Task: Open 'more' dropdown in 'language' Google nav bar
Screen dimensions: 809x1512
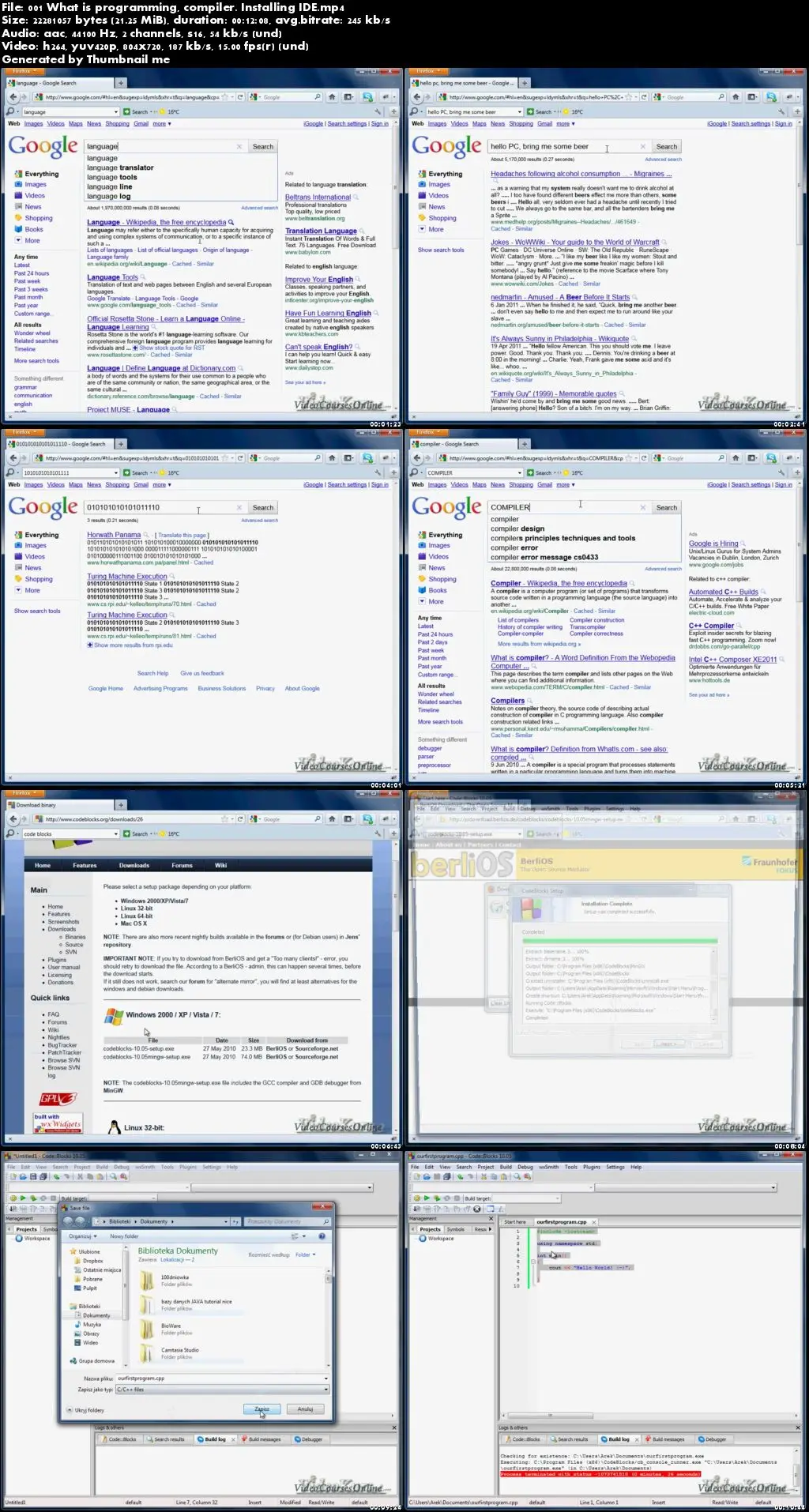Action: pyautogui.click(x=162, y=123)
